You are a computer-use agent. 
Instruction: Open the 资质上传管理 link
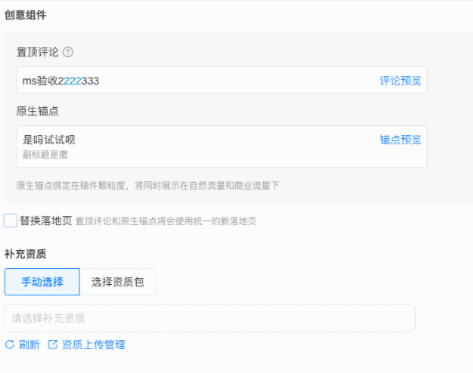pos(94,345)
